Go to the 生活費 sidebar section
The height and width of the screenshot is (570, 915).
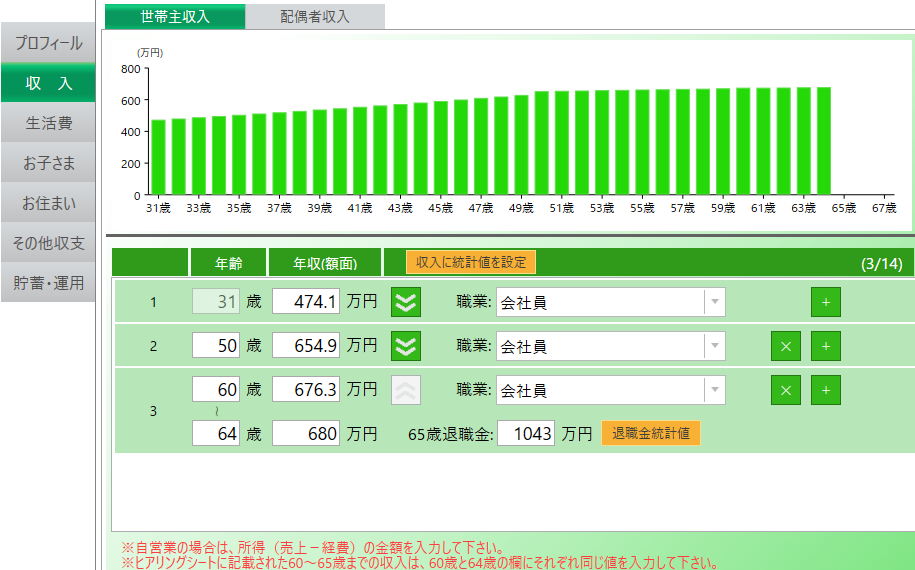coord(48,123)
